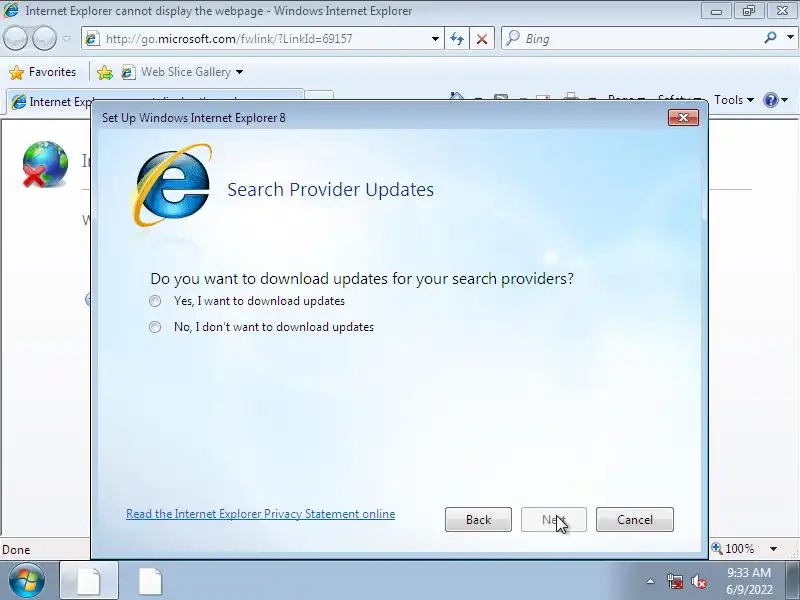Open Internet Explorer Privacy Statement link
The image size is (800, 600).
[x=260, y=514]
